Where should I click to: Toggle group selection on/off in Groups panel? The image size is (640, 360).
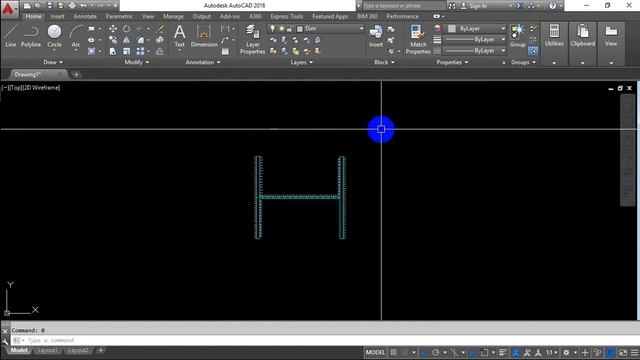pos(533,51)
